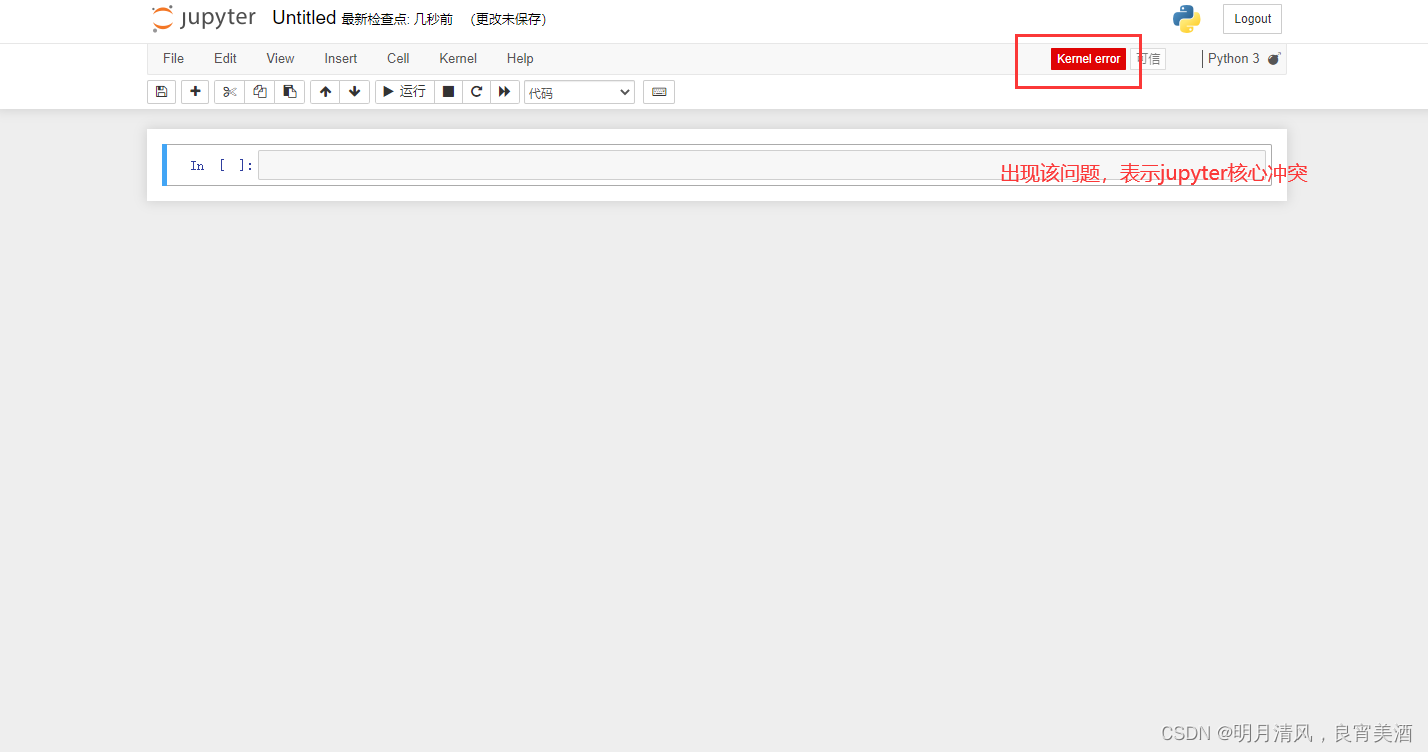Run the current cell with 运行 button

point(404,92)
